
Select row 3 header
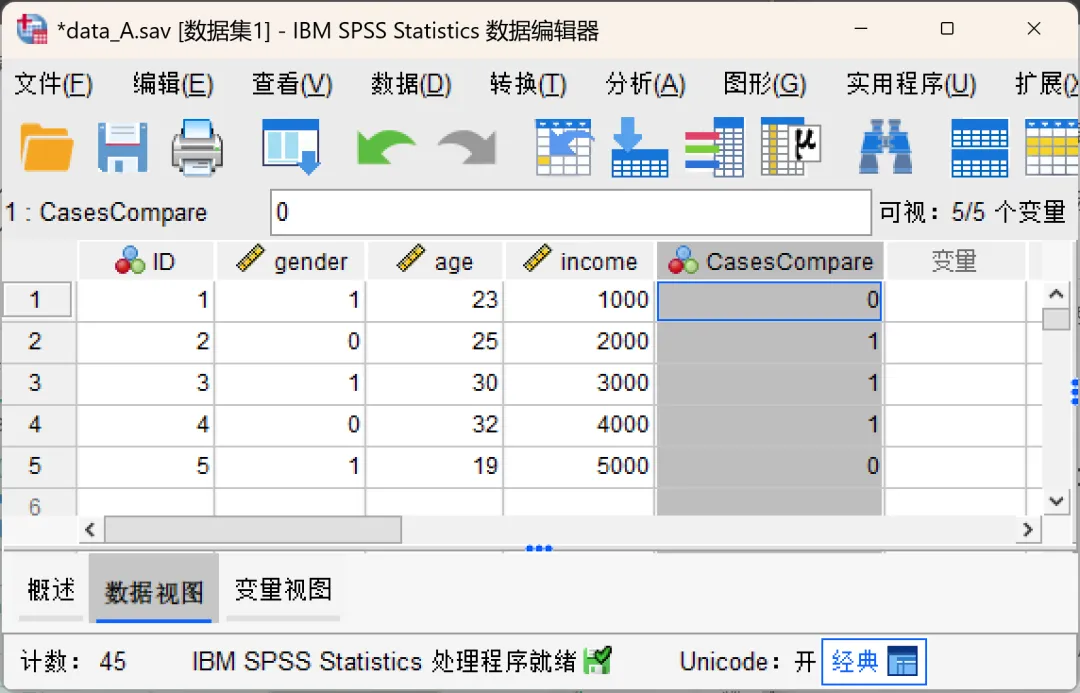coord(37,383)
